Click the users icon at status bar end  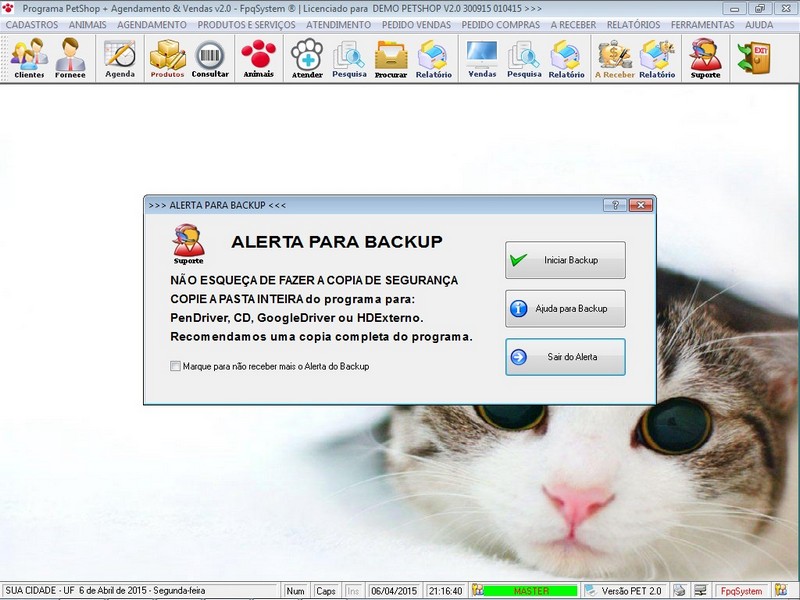[x=781, y=590]
